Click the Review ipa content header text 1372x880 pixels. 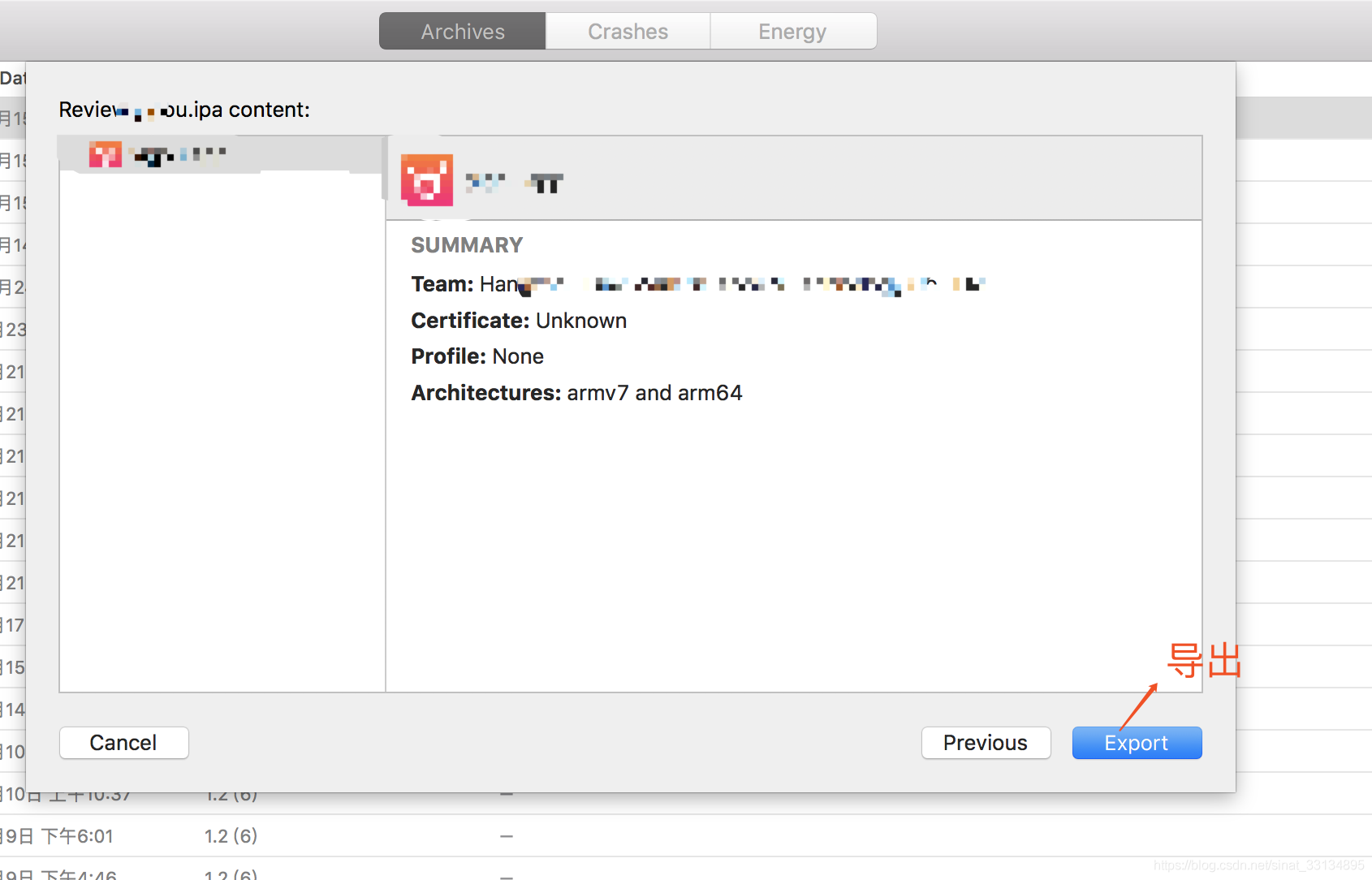coord(184,109)
